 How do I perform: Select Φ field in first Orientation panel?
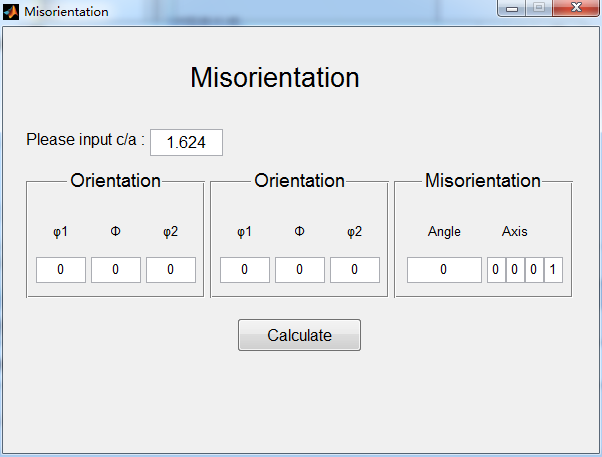pos(116,270)
